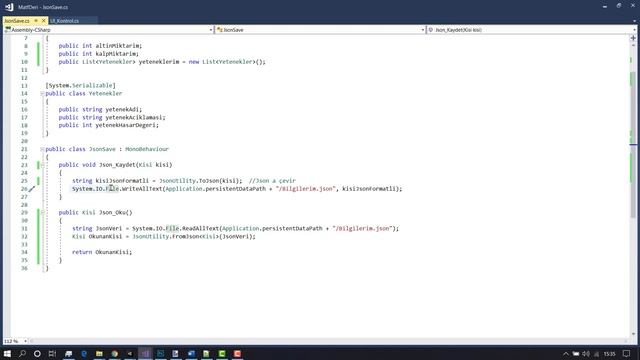
Task: Open Cortana circle on taskbar
Action: click(37, 353)
